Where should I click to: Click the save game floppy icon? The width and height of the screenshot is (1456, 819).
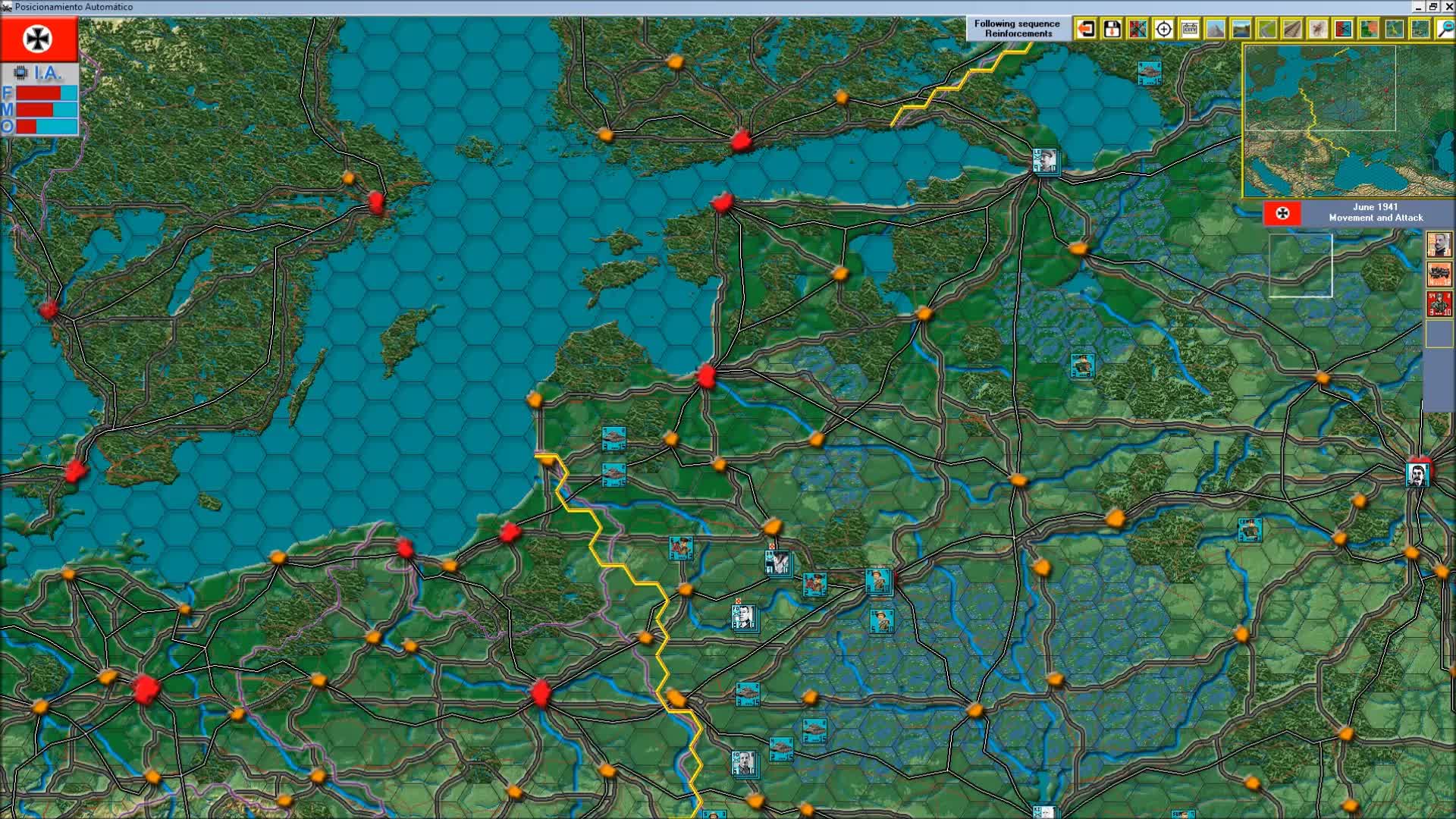click(x=1112, y=30)
